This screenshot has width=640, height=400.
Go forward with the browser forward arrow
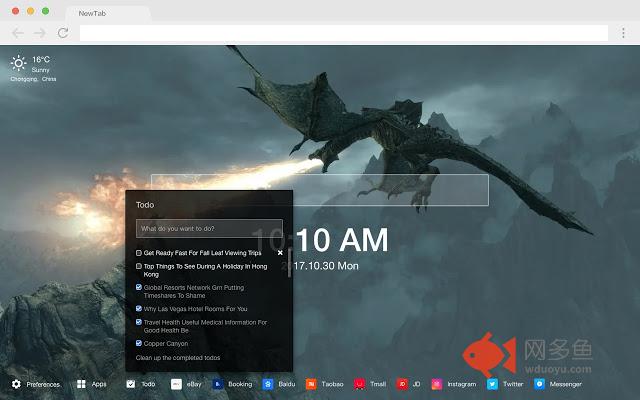(x=40, y=33)
